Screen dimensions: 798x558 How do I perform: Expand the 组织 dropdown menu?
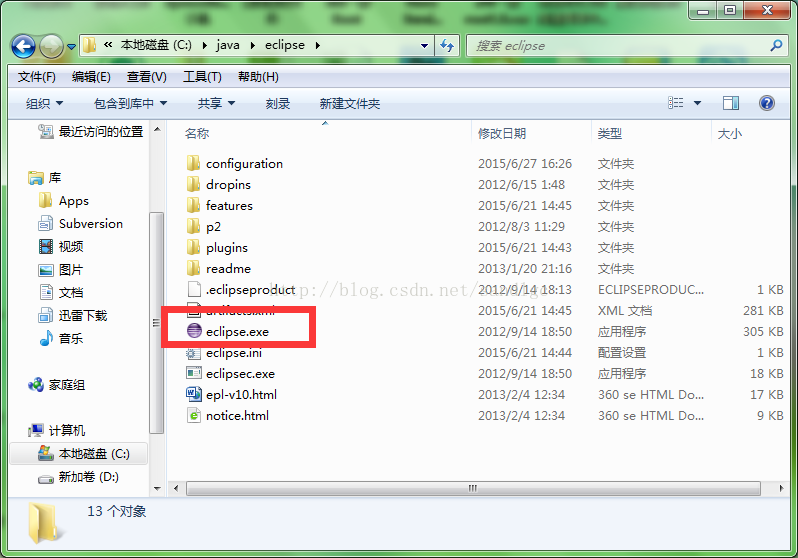tap(45, 104)
